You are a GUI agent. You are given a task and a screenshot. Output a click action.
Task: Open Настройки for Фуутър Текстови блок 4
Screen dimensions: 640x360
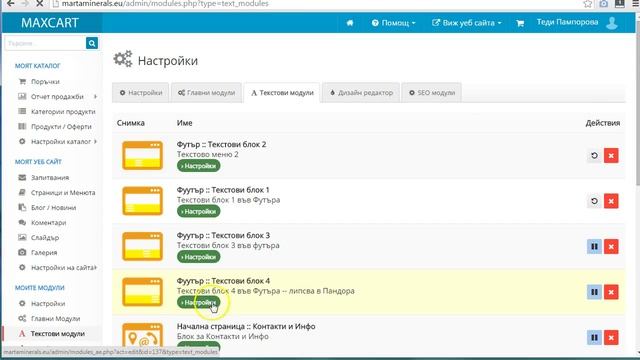[x=199, y=302]
